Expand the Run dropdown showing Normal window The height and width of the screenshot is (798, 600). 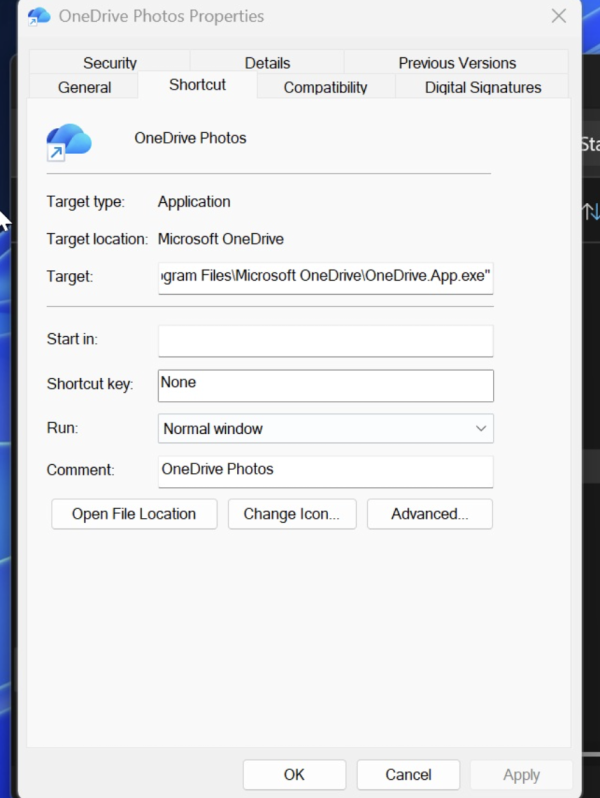pos(326,429)
